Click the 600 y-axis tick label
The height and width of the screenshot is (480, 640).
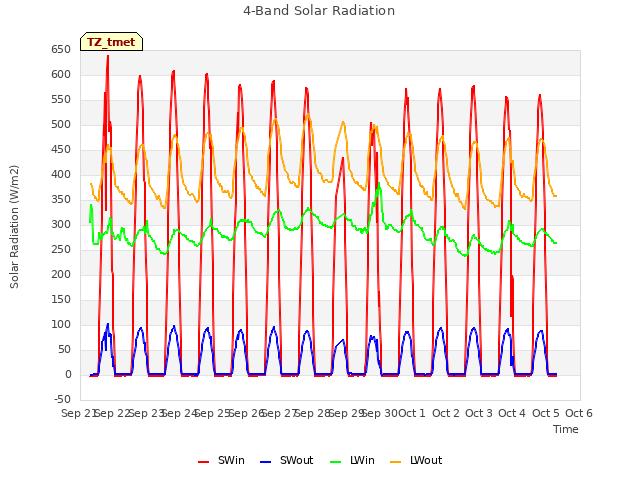pos(61,75)
